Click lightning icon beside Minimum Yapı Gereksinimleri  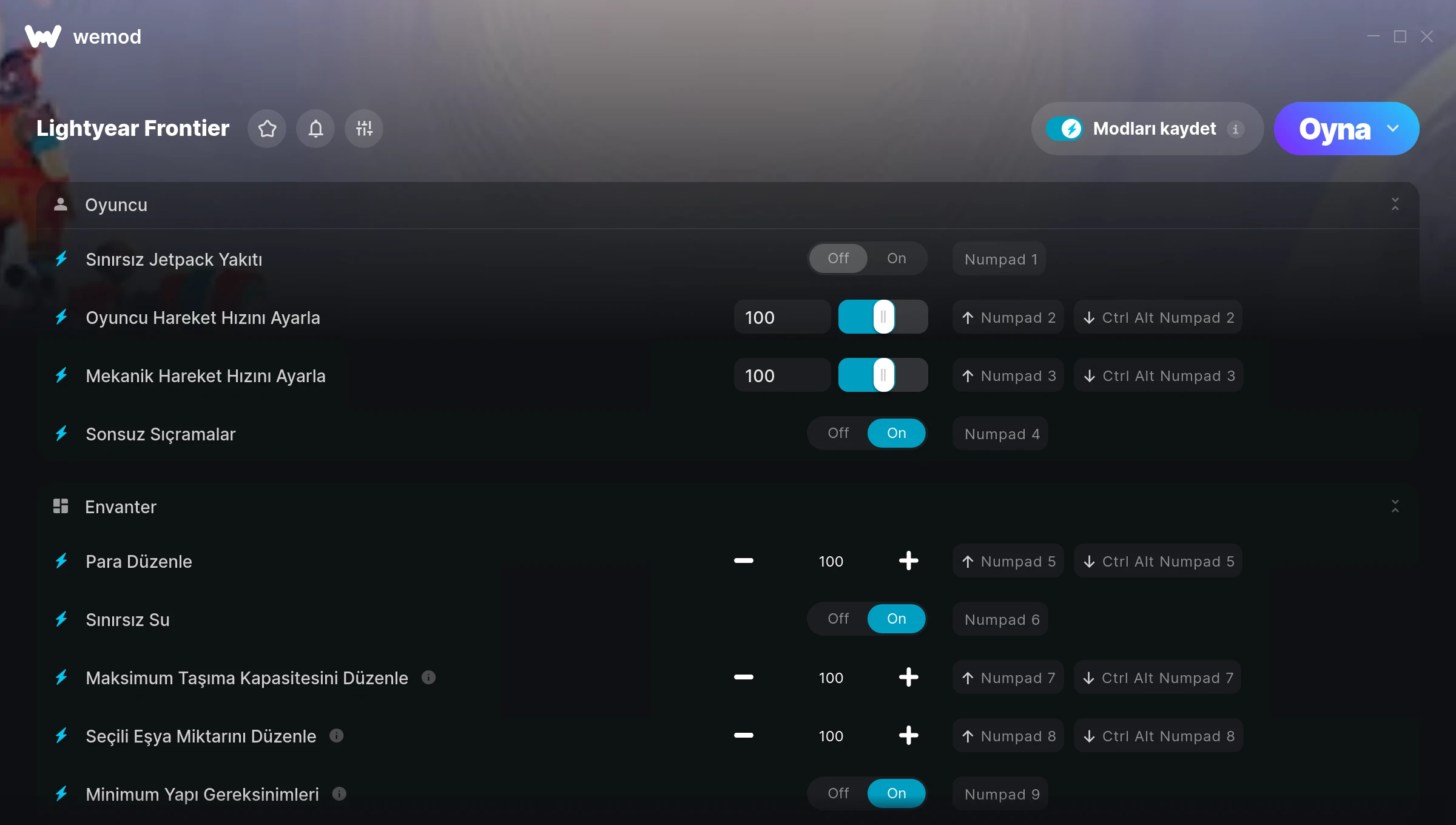(x=61, y=794)
